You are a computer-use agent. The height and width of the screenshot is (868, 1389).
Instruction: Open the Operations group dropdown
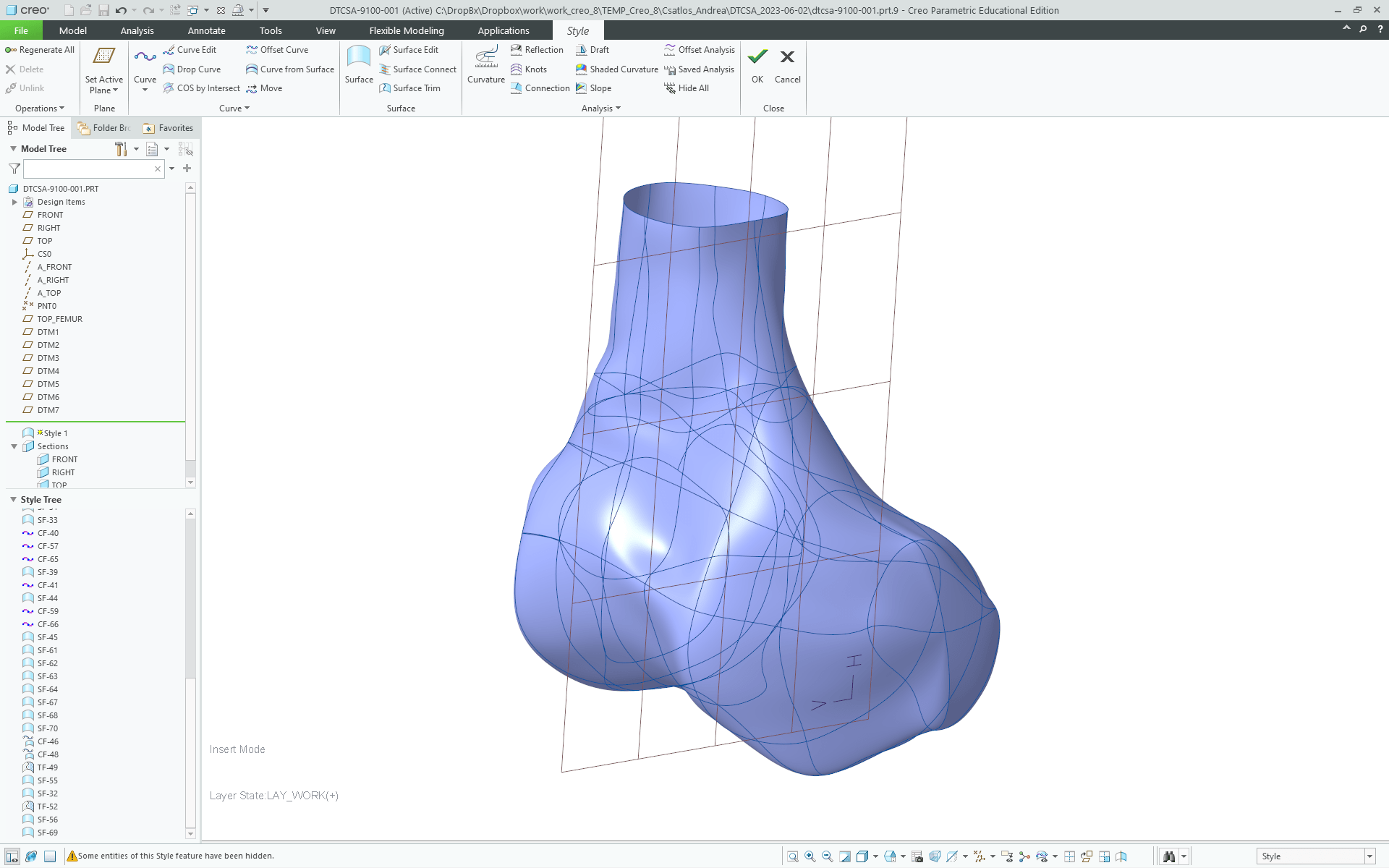pos(40,109)
